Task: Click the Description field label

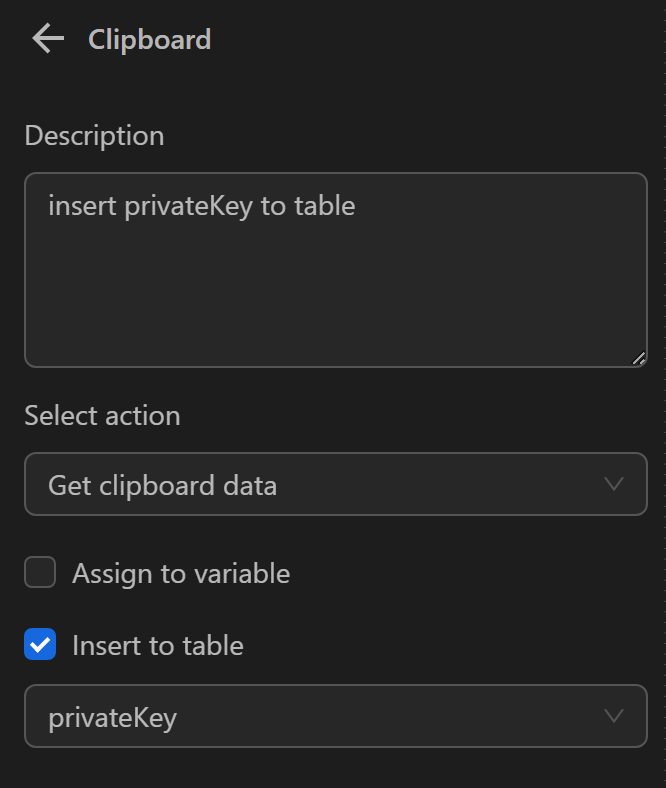Action: click(94, 135)
